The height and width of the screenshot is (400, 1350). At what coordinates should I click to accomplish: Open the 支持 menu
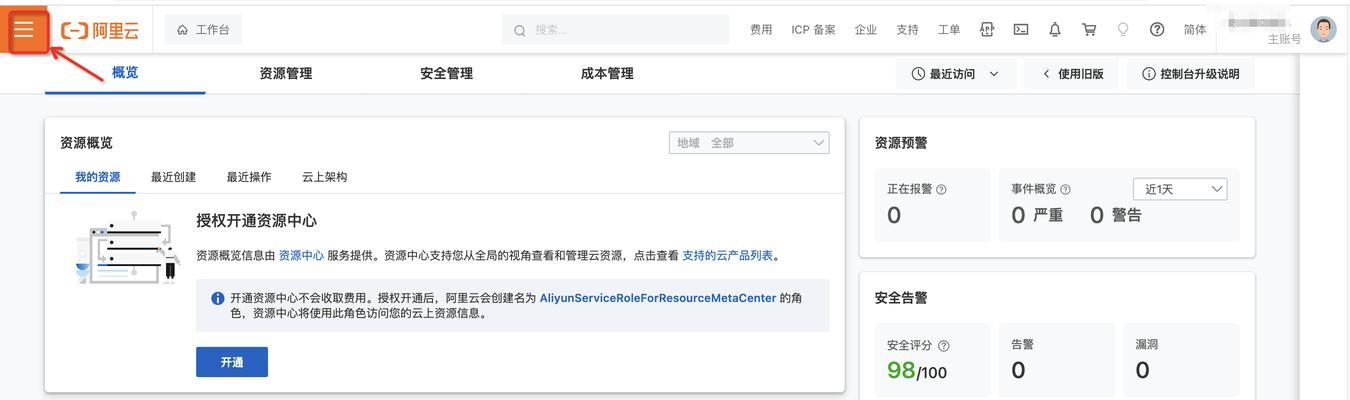907,30
